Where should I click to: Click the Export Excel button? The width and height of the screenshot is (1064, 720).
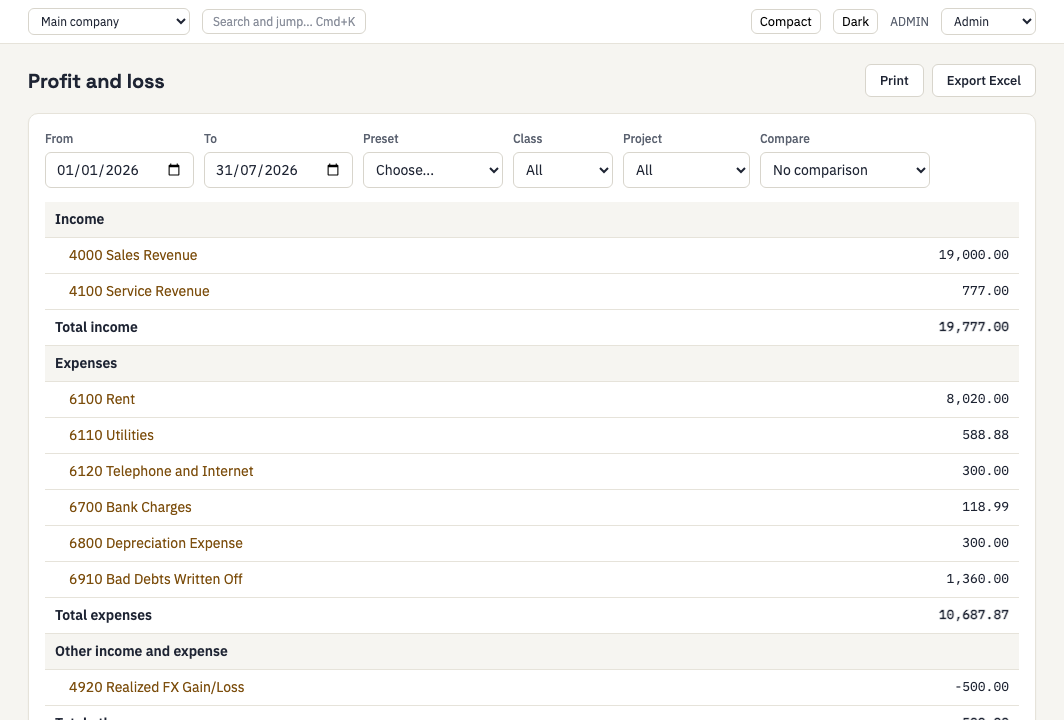tap(983, 81)
